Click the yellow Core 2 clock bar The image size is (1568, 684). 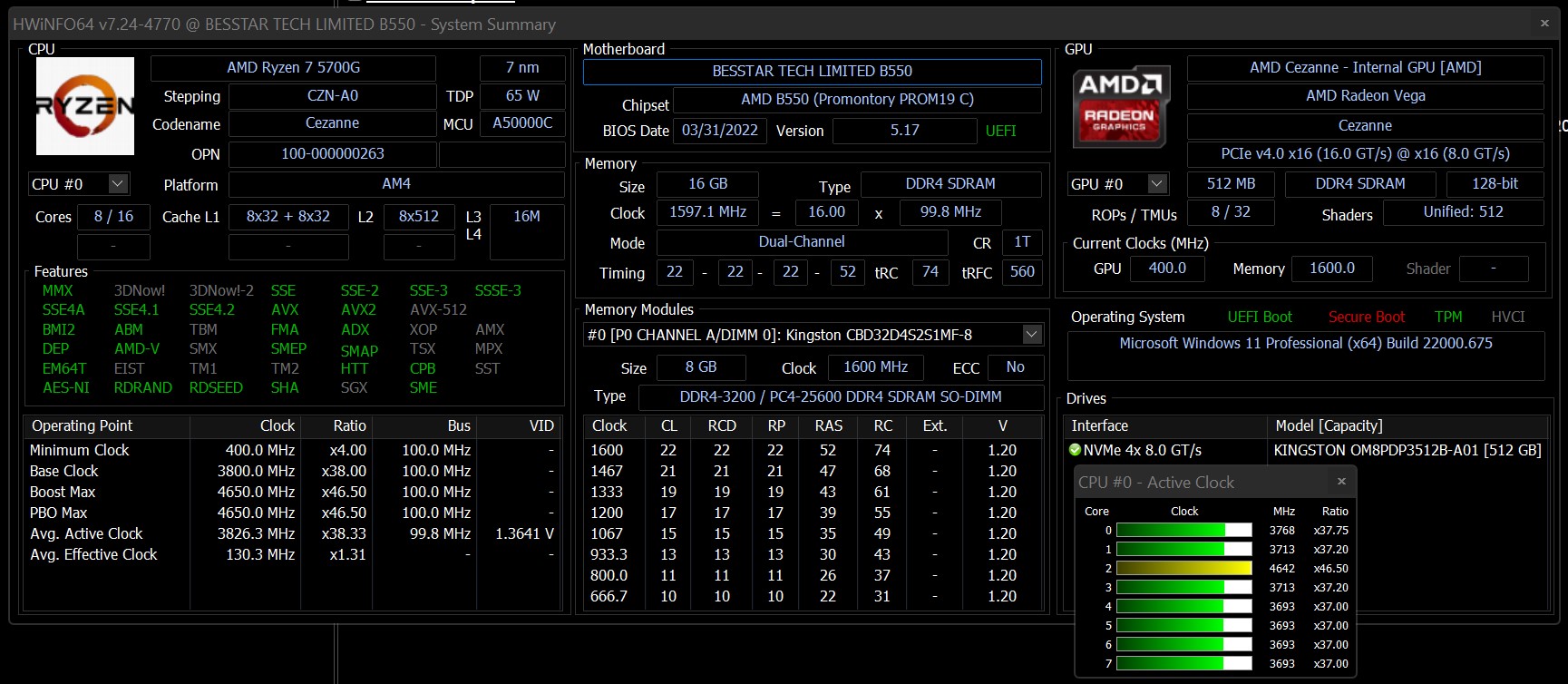(x=1184, y=569)
